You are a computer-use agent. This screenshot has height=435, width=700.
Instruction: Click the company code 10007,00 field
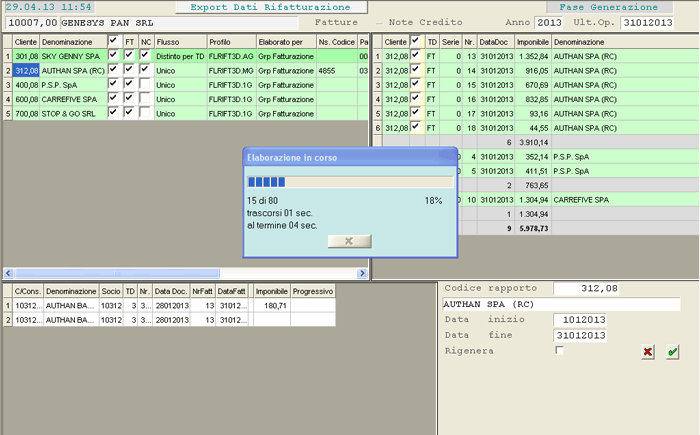point(32,23)
